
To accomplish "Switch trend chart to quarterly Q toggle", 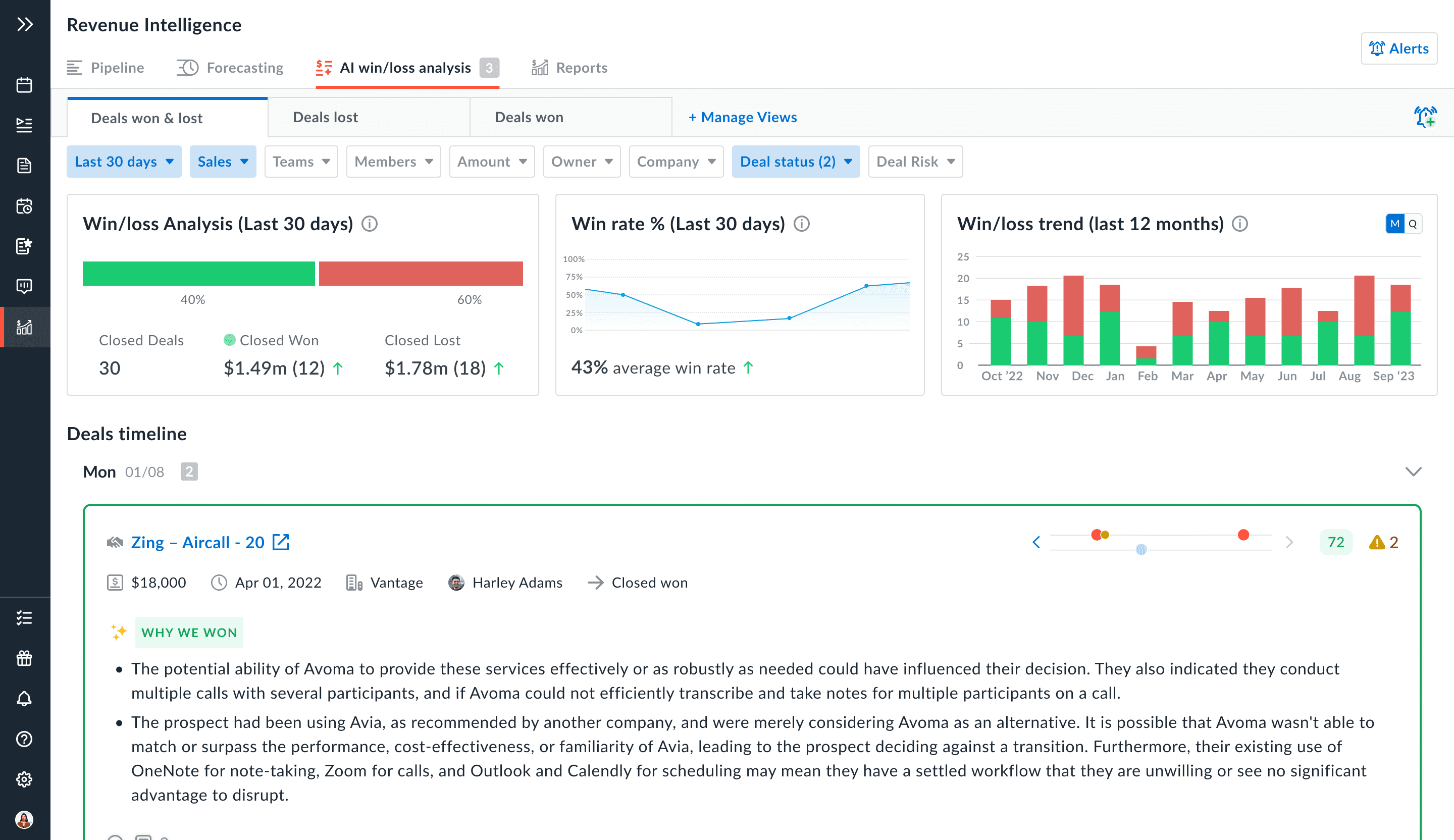I will click(x=1413, y=224).
